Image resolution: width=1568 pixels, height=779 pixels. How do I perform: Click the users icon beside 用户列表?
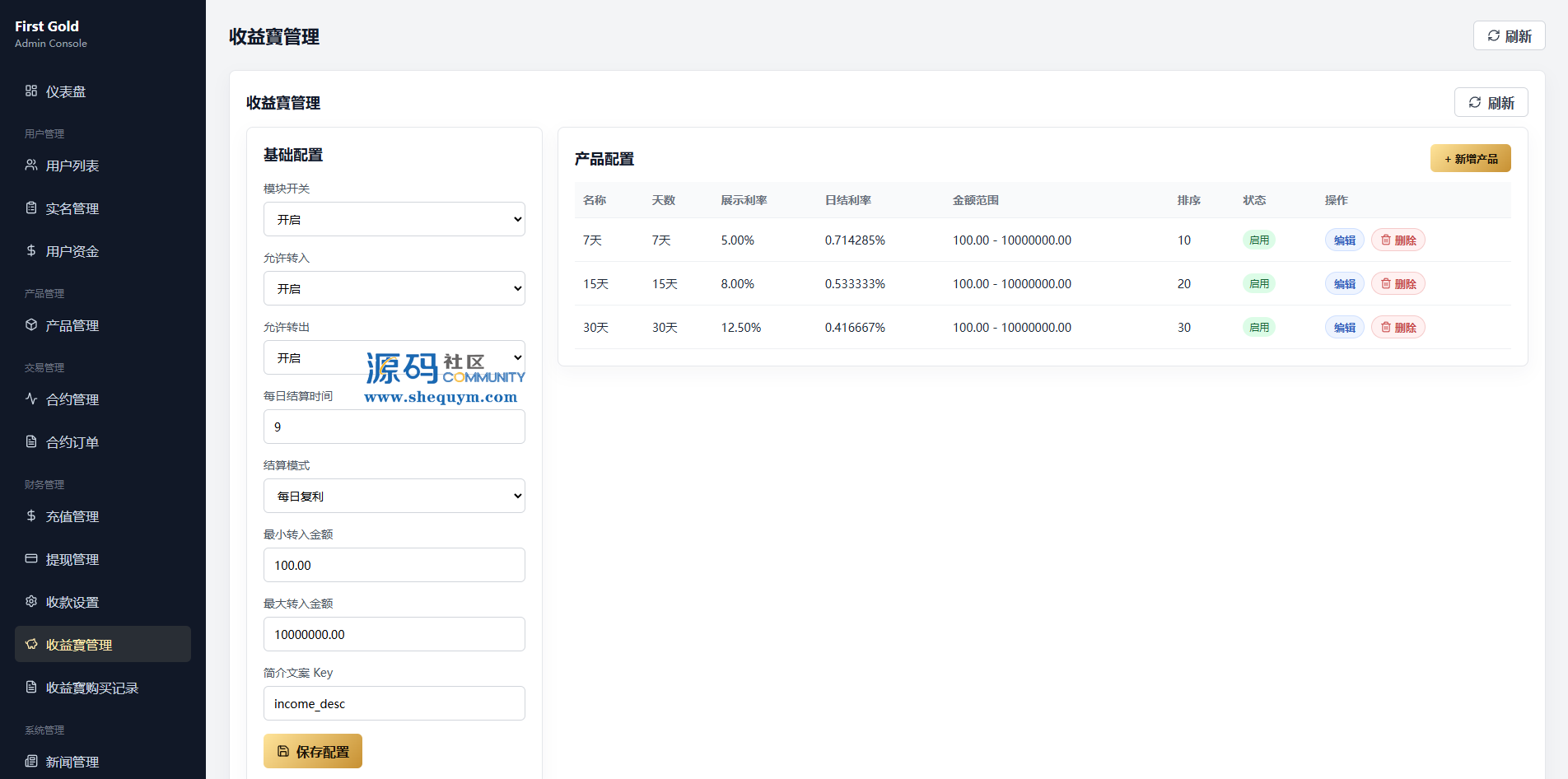[x=31, y=165]
